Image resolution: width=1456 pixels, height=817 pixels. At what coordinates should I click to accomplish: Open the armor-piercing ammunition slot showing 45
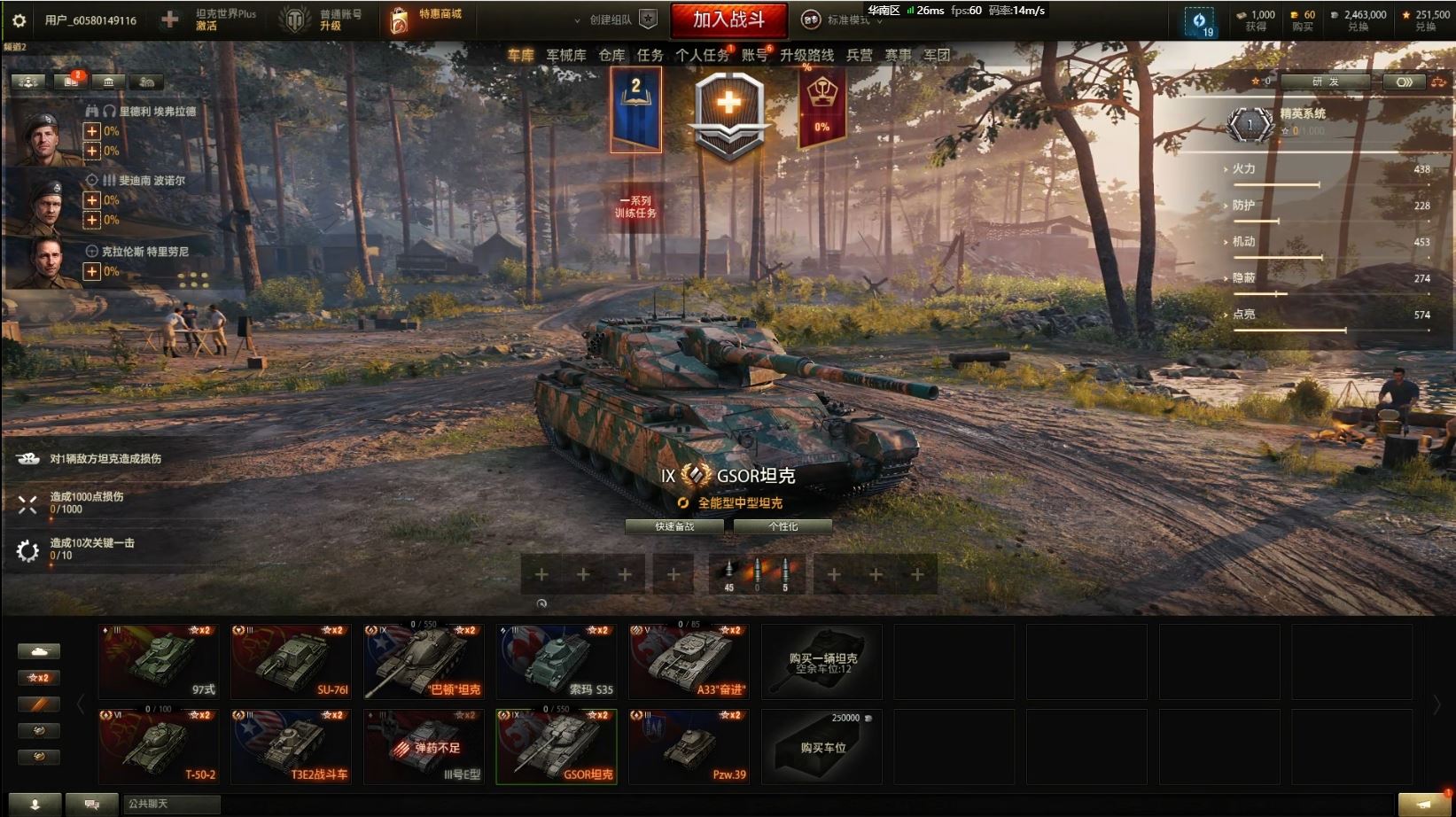[729, 575]
